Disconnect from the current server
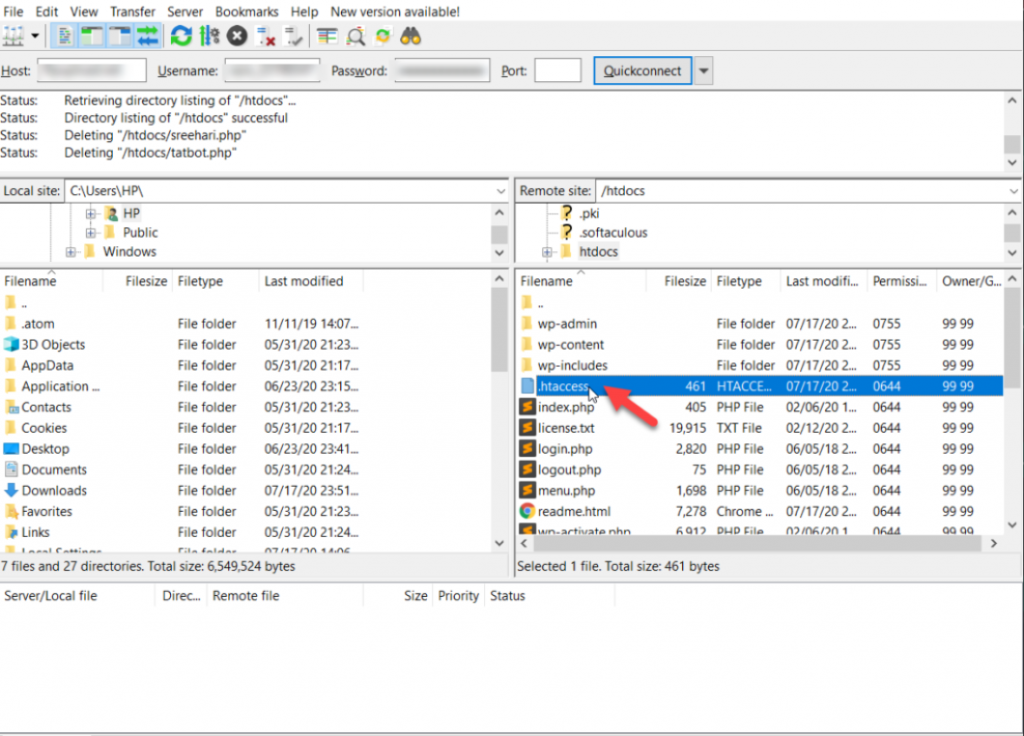The image size is (1024, 736). point(266,37)
